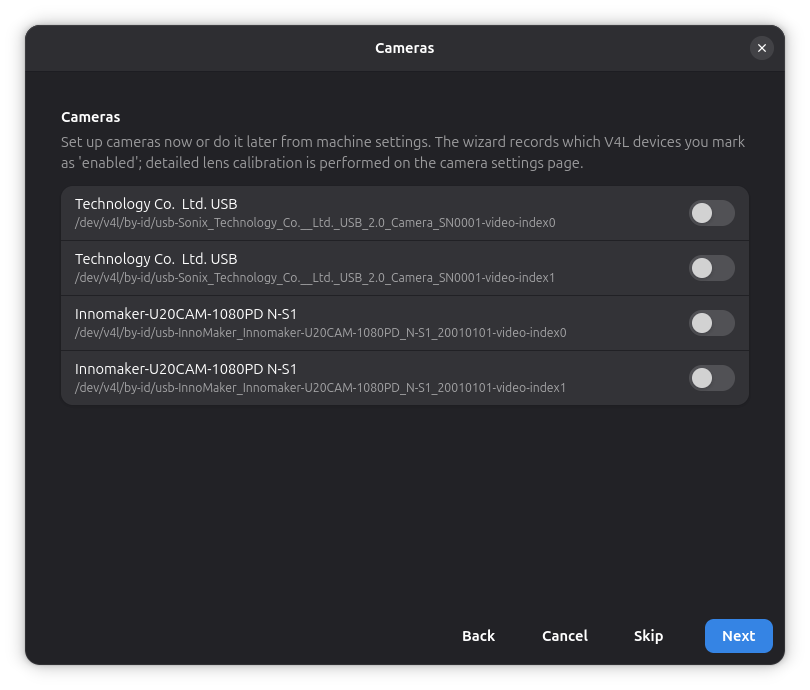
Task: Skip the camera setup step
Action: point(648,636)
